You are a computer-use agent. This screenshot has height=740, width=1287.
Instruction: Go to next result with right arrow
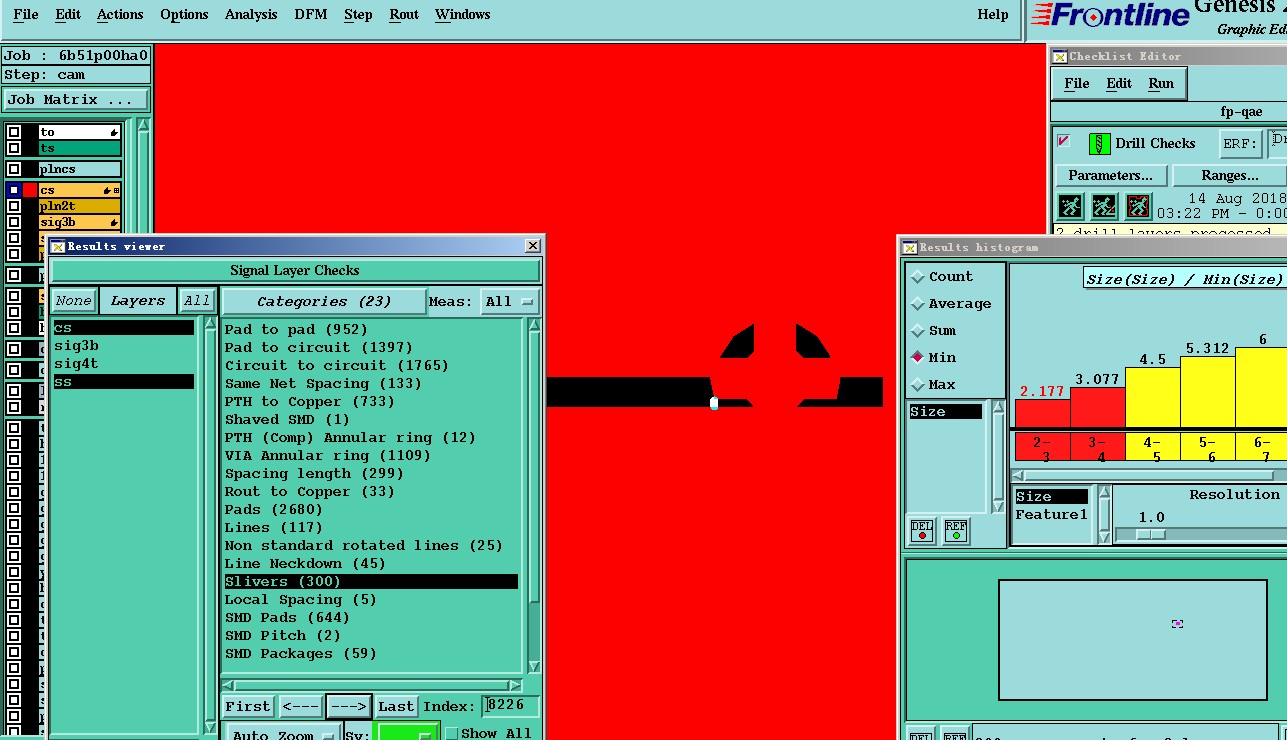349,707
